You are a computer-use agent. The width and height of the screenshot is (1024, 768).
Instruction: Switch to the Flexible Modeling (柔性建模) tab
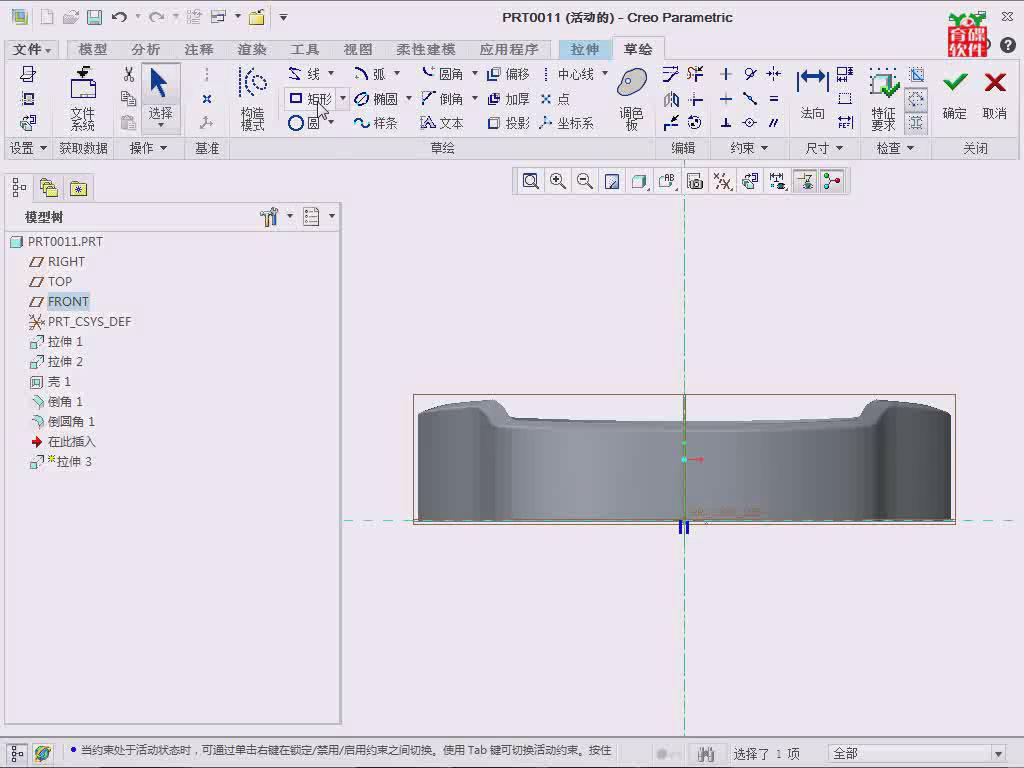click(x=426, y=49)
